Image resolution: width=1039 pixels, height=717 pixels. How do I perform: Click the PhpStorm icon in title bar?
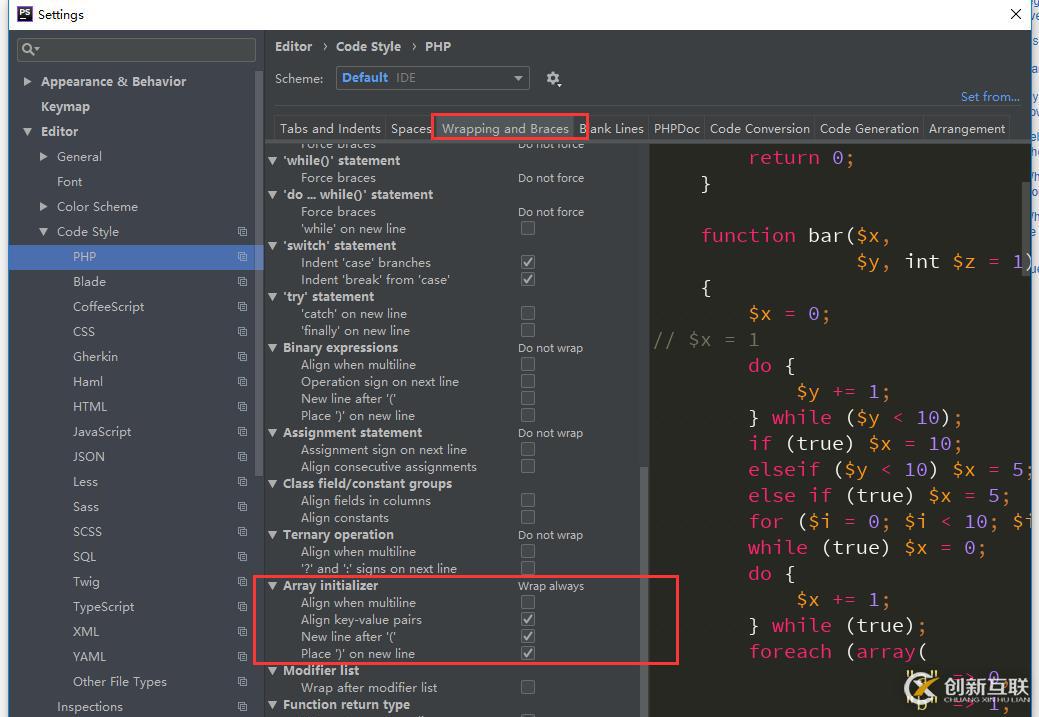pos(24,14)
